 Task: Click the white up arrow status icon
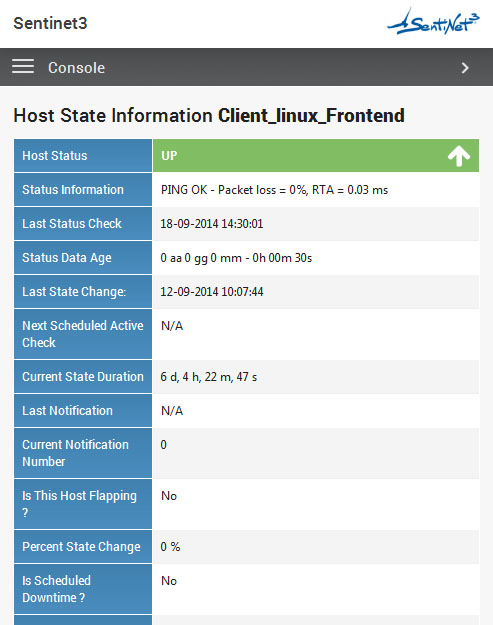click(x=459, y=155)
